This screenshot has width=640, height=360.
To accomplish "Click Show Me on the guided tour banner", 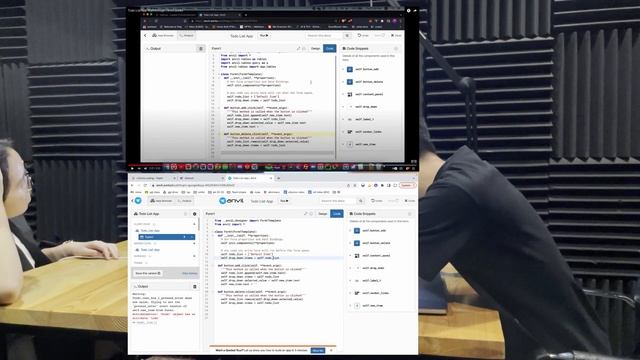I will 318,350.
